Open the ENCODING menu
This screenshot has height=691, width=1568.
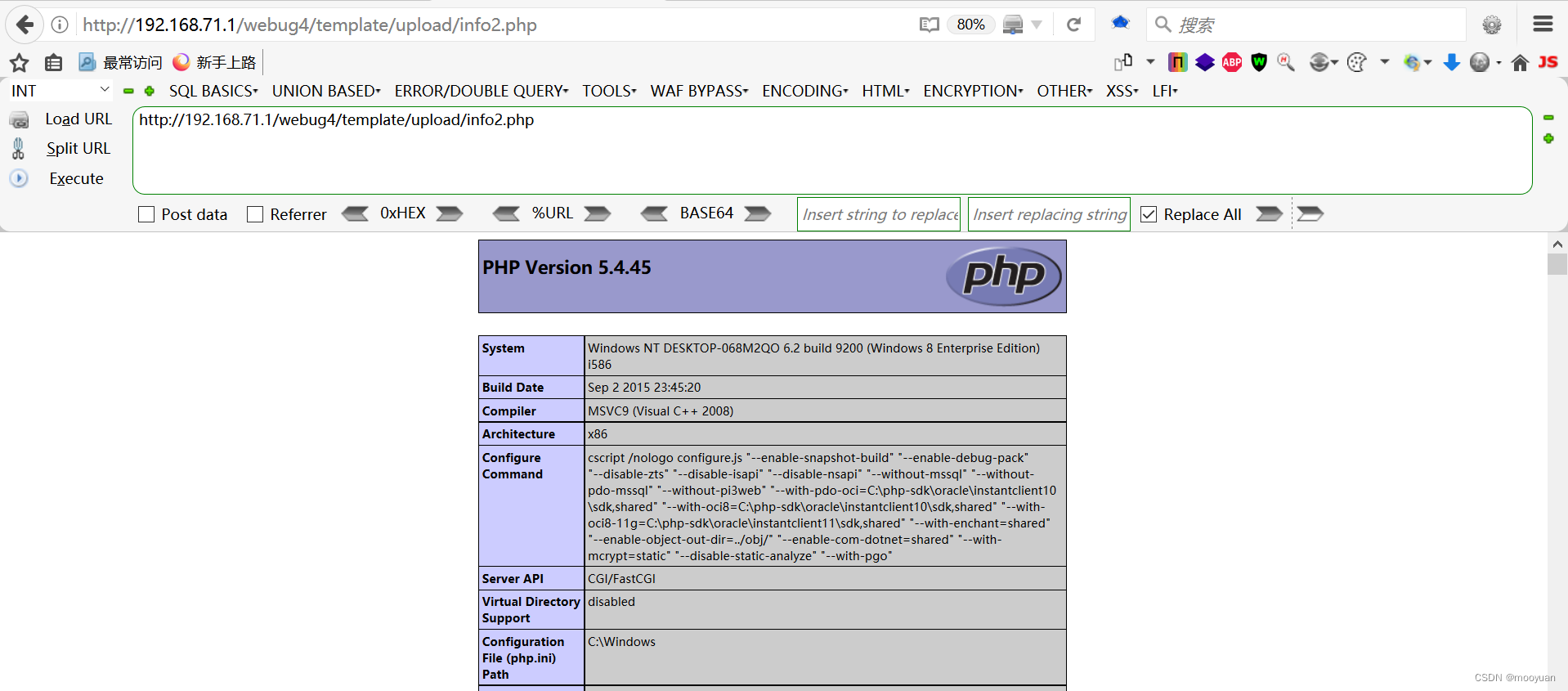pos(805,91)
